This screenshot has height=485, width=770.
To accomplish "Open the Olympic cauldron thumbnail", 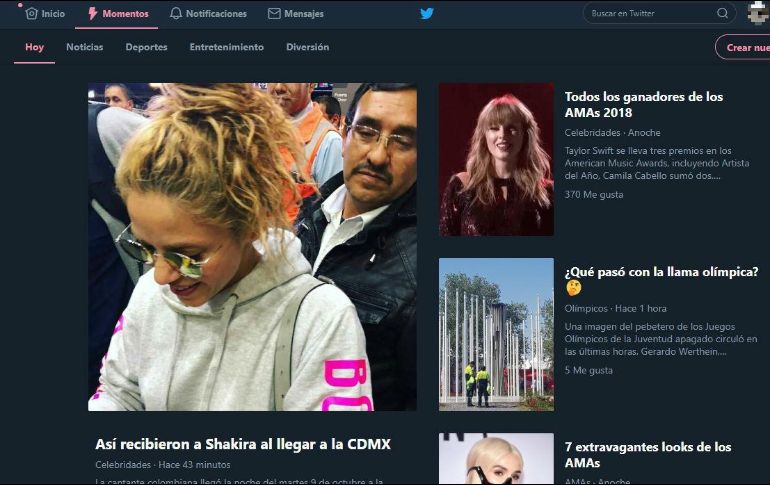I will [496, 334].
